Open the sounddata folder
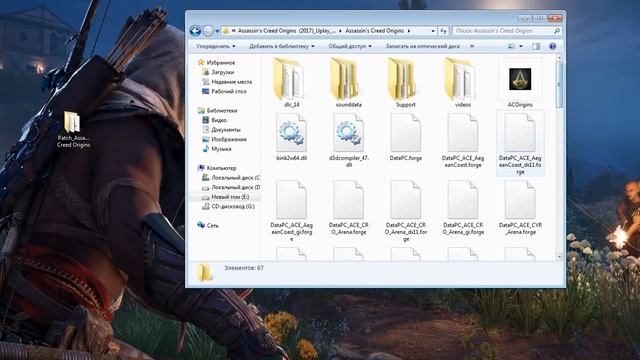Image resolution: width=640 pixels, height=360 pixels. click(348, 82)
